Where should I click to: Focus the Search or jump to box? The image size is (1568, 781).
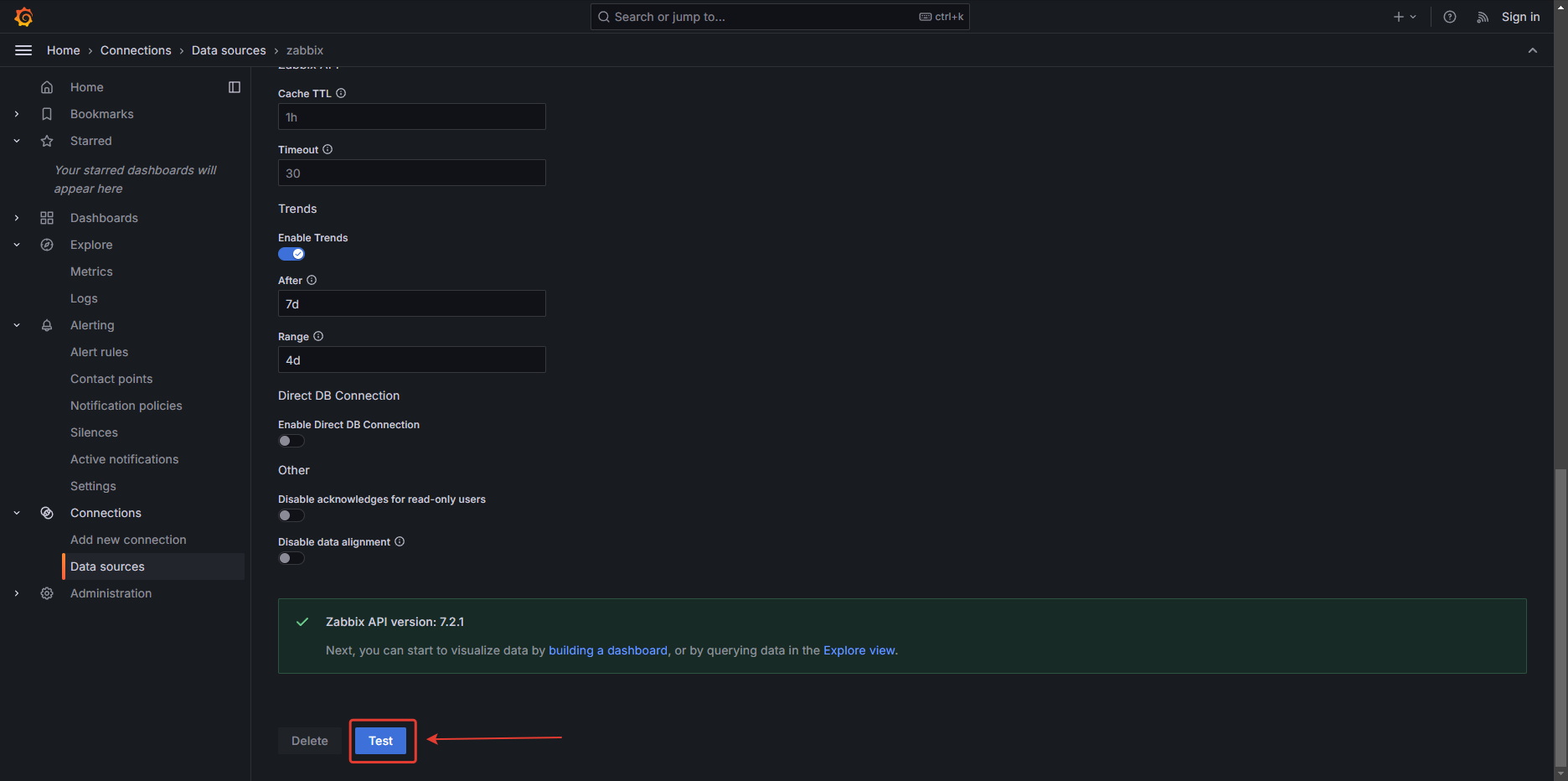pos(780,17)
